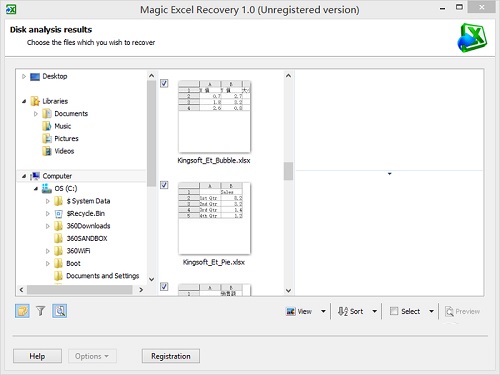Uncheck the Kingsoft_Et_Bubble.xlsx checkbox
The width and height of the screenshot is (500, 375).
(164, 83)
